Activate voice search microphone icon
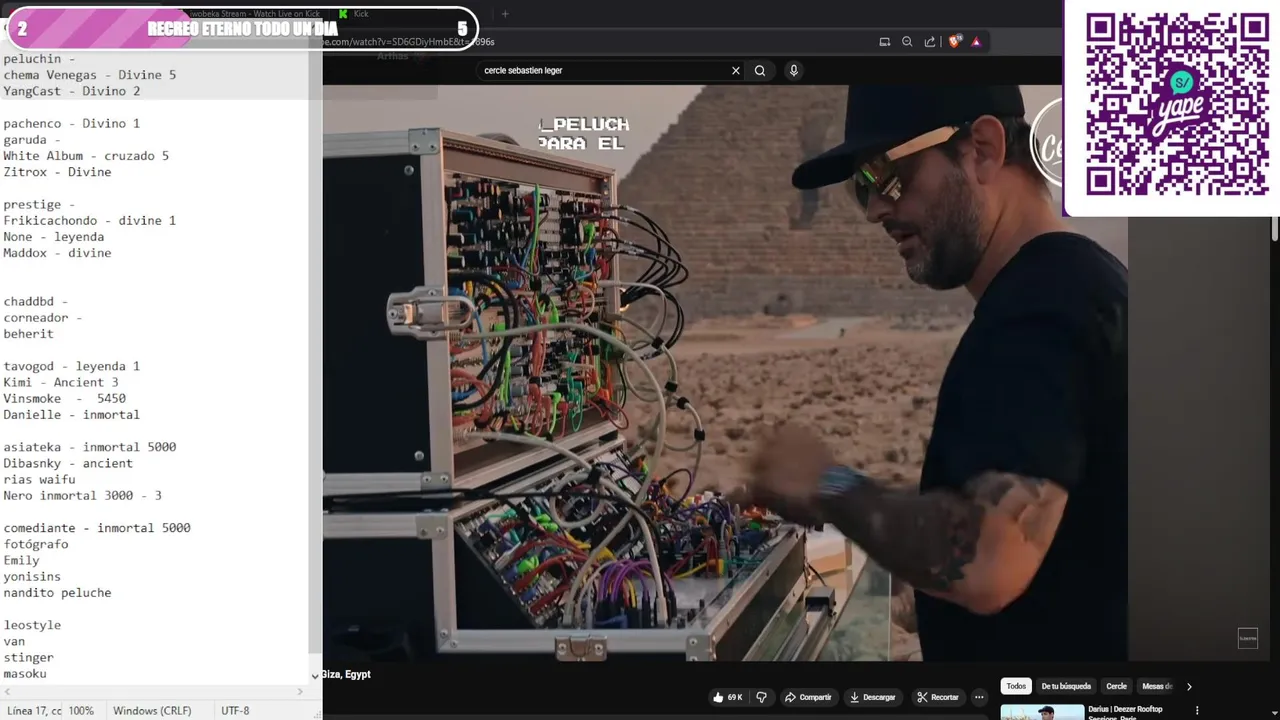Image resolution: width=1280 pixels, height=720 pixels. [x=794, y=71]
